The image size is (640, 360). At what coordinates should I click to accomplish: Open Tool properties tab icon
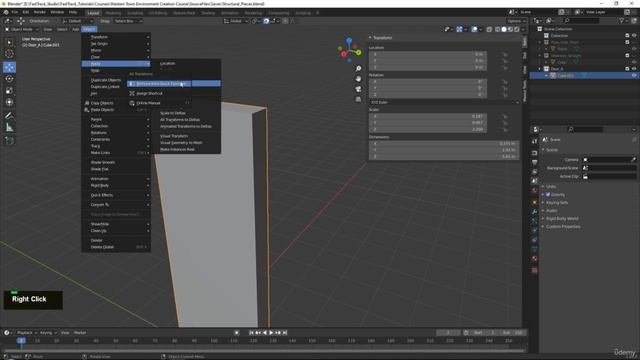click(534, 141)
